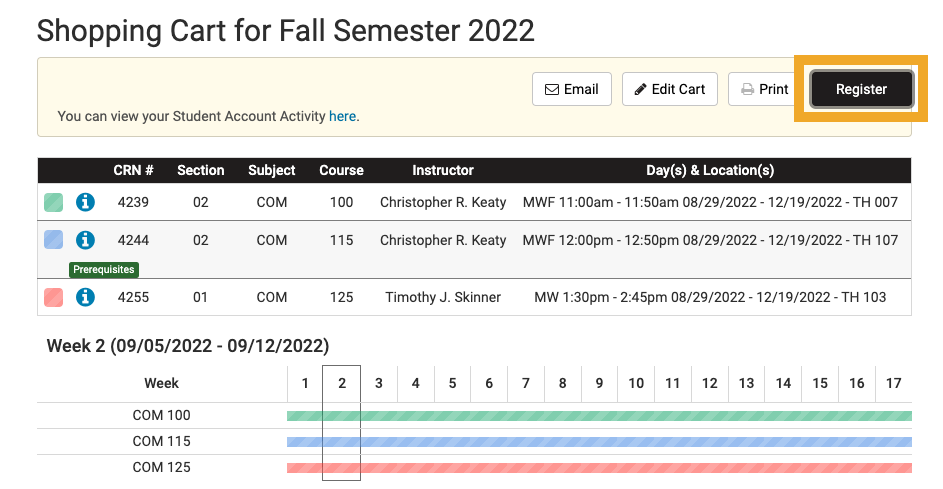This screenshot has height=489, width=943.
Task: Click the red COM 125 schedule bar
Action: (x=600, y=468)
